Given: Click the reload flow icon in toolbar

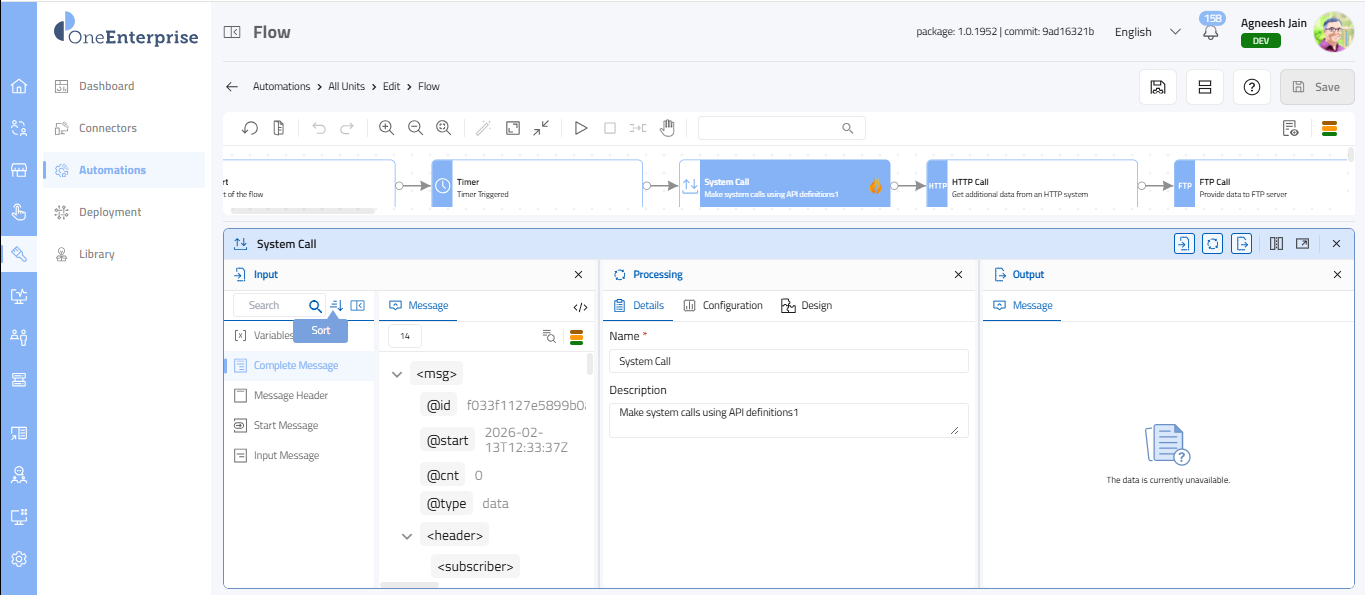Looking at the screenshot, I should [250, 128].
